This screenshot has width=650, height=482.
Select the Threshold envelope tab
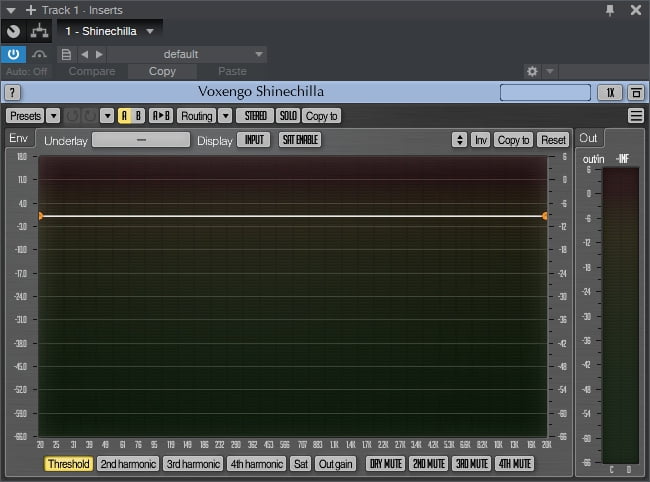coord(69,463)
